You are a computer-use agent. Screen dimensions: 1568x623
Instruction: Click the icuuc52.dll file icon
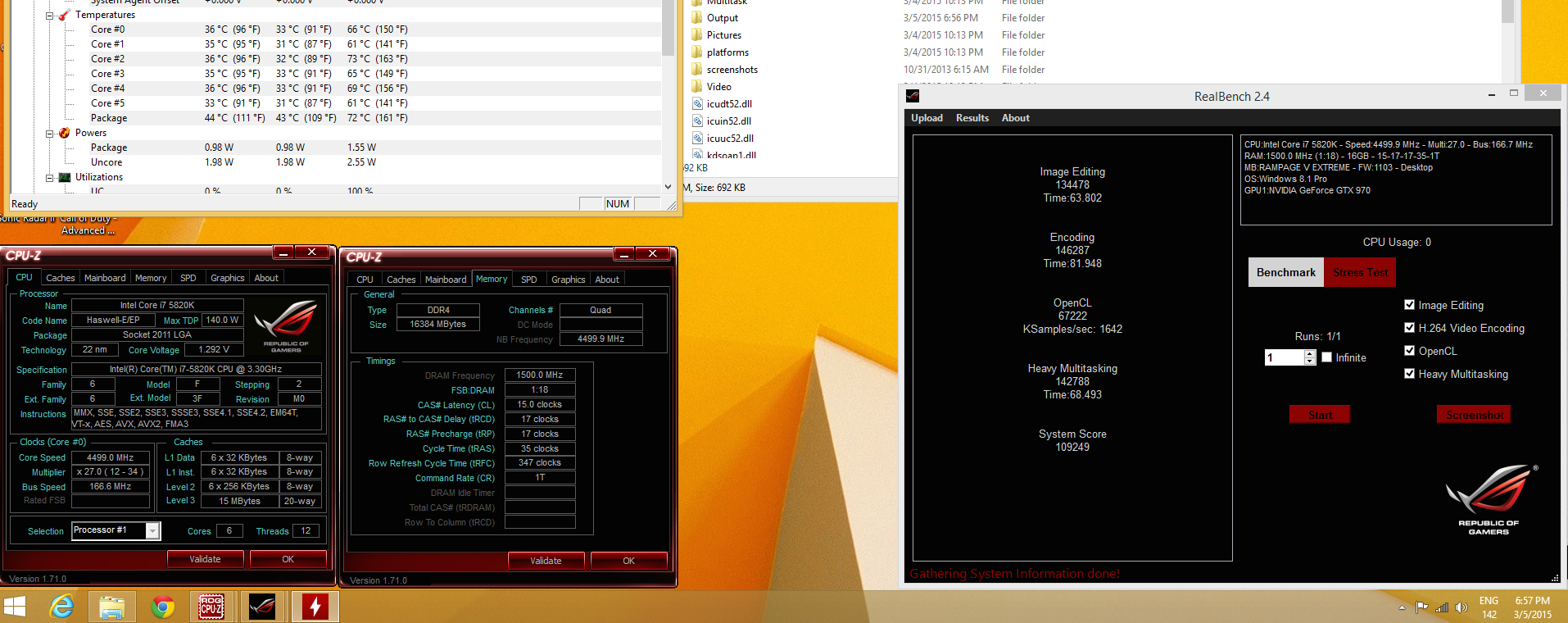tap(697, 138)
